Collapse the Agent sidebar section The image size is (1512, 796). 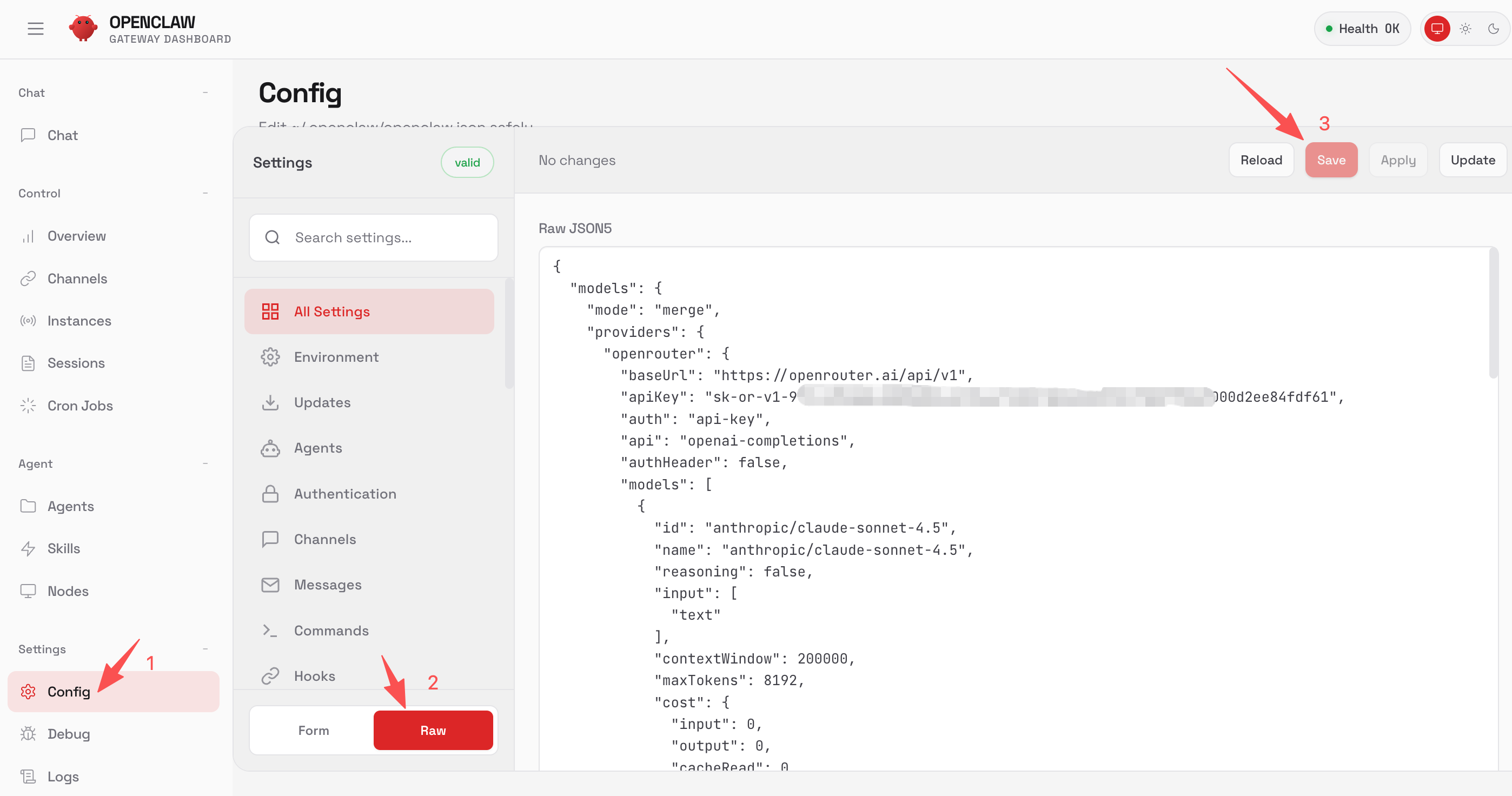(x=205, y=463)
